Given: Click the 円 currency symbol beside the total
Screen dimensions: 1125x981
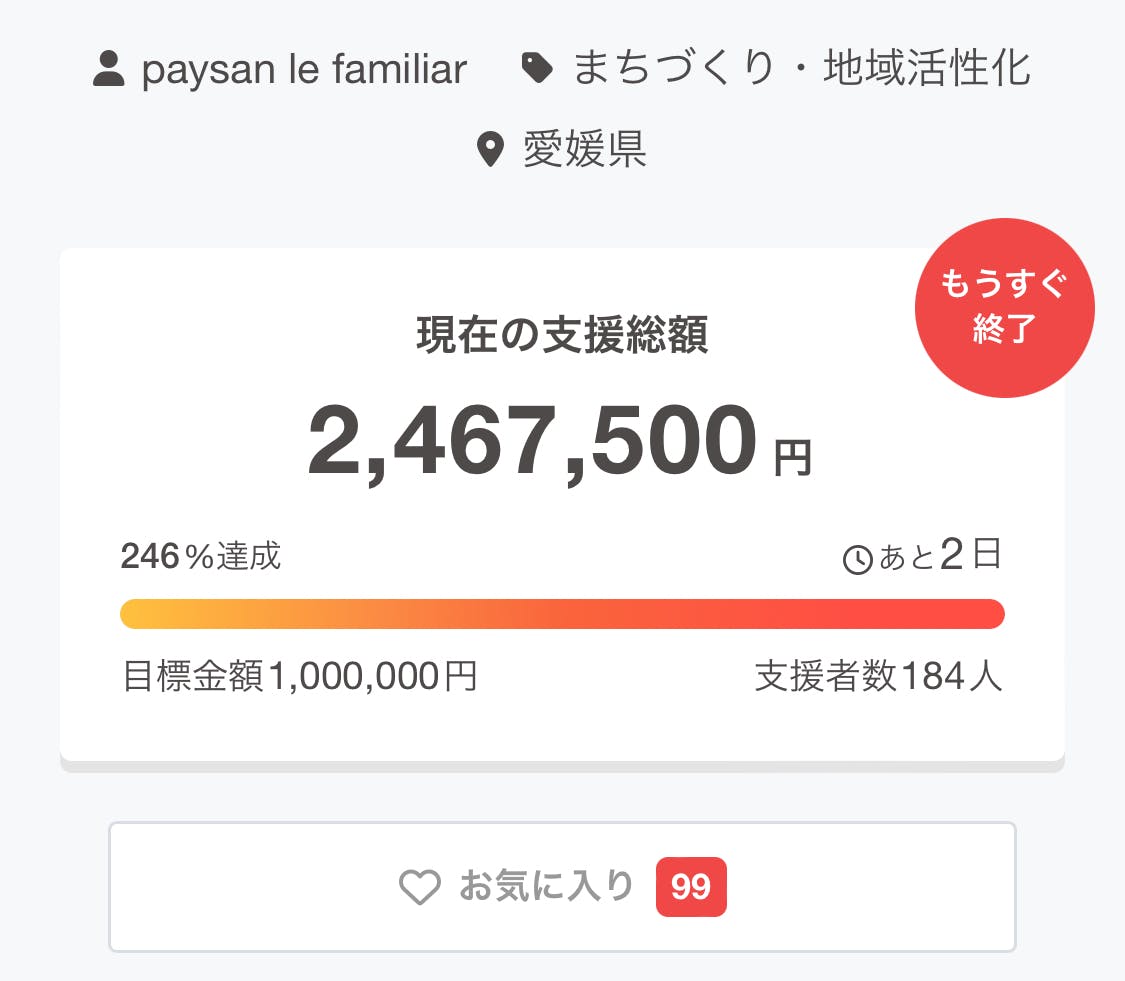Looking at the screenshot, I should coord(794,457).
